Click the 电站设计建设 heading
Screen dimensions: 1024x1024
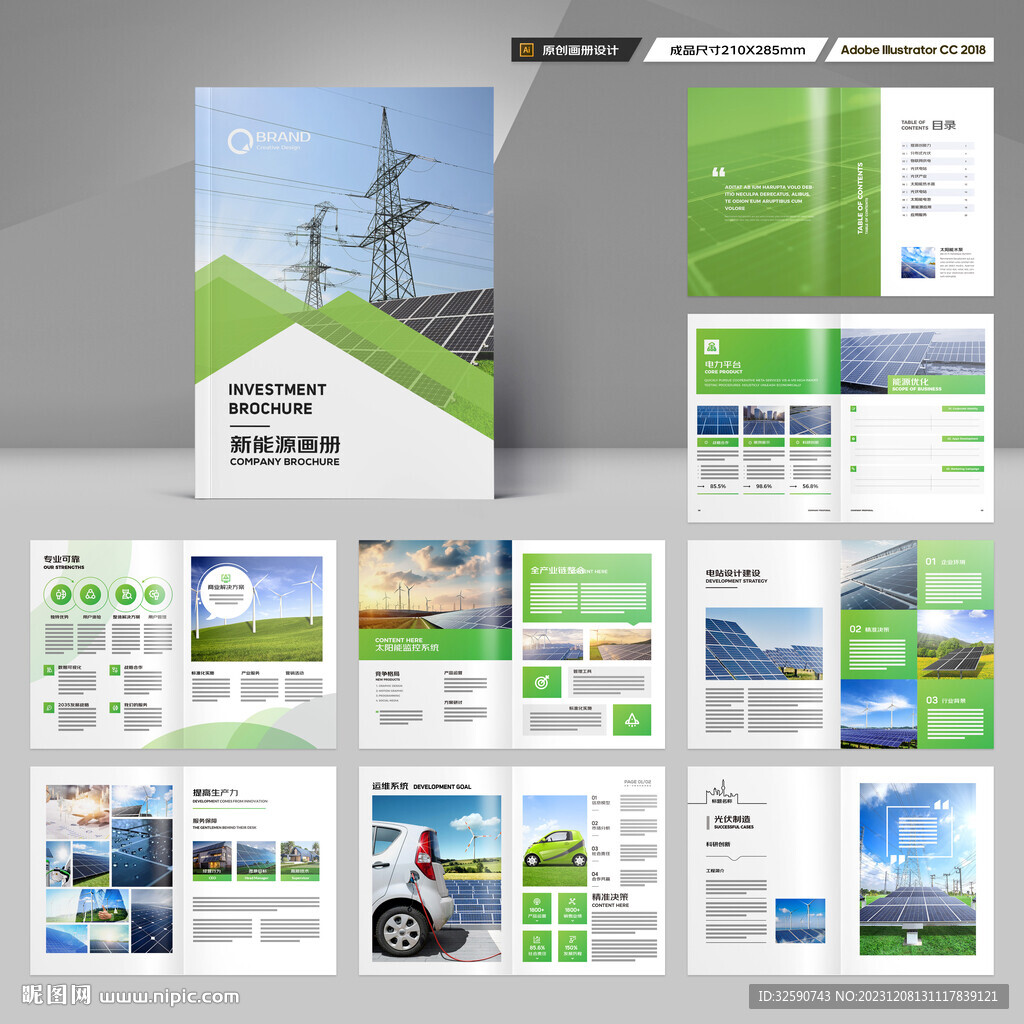coord(733,573)
